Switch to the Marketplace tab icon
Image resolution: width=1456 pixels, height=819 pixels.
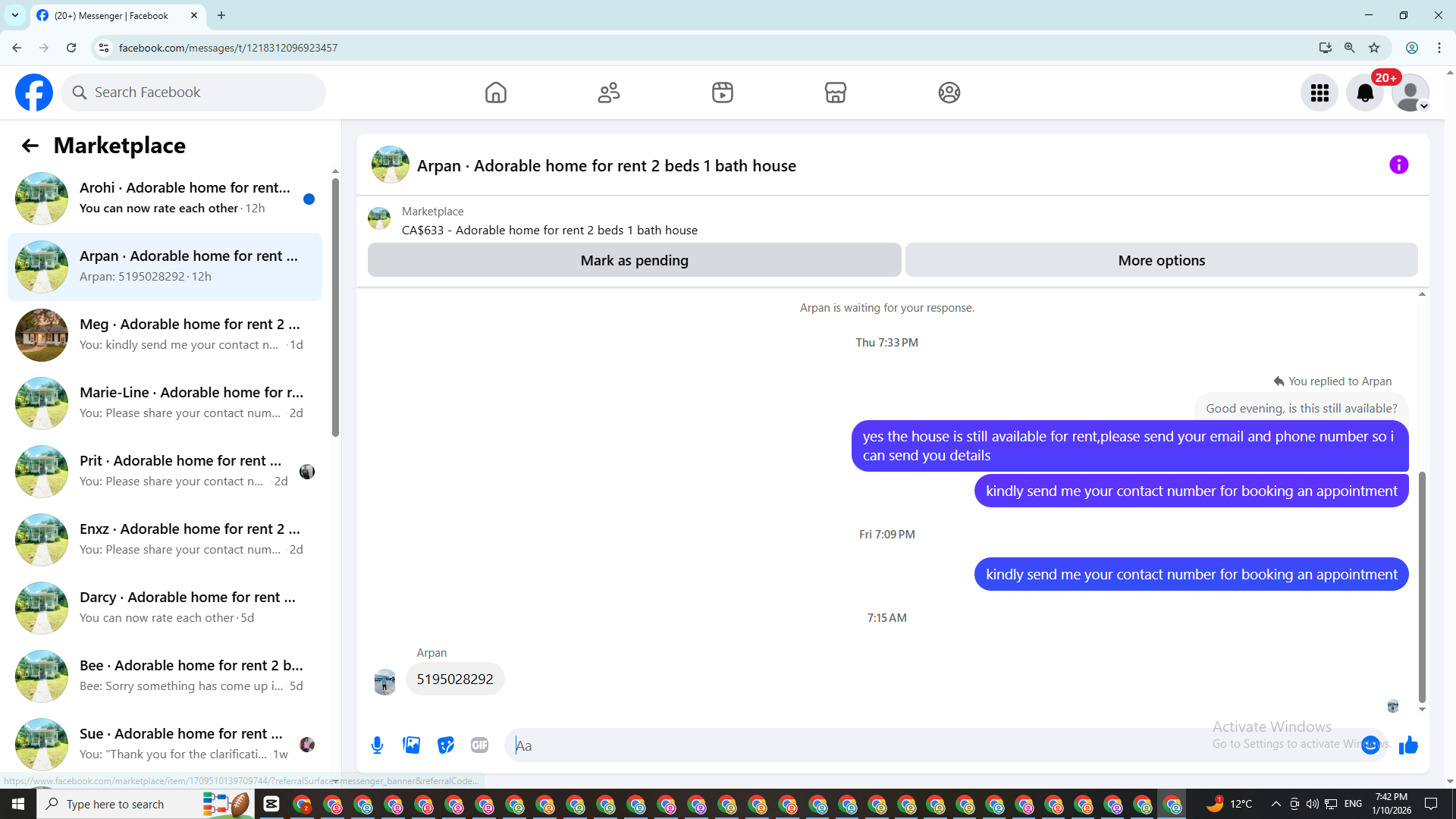point(835,93)
